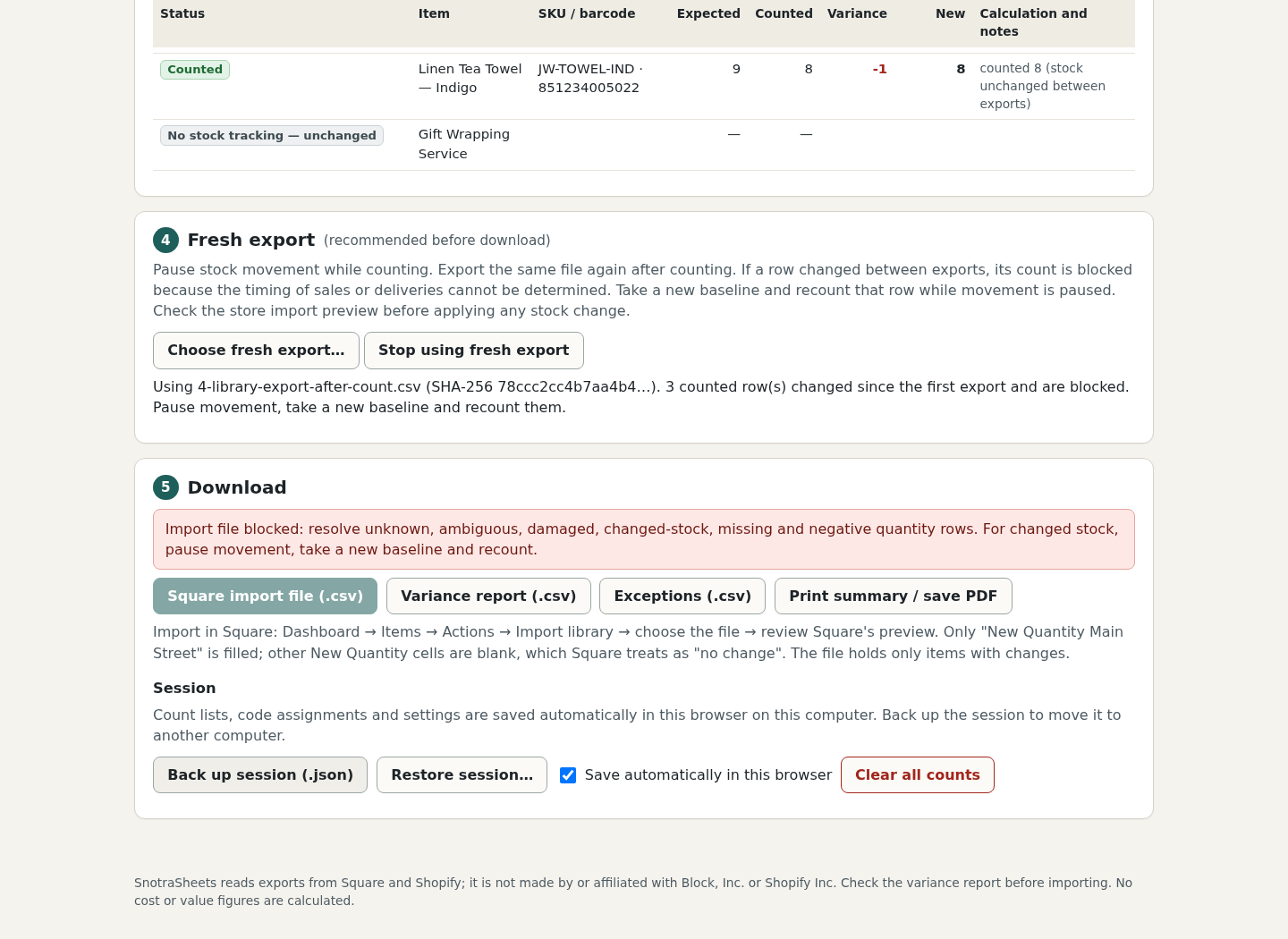Open the Restore session dialog

[x=462, y=775]
